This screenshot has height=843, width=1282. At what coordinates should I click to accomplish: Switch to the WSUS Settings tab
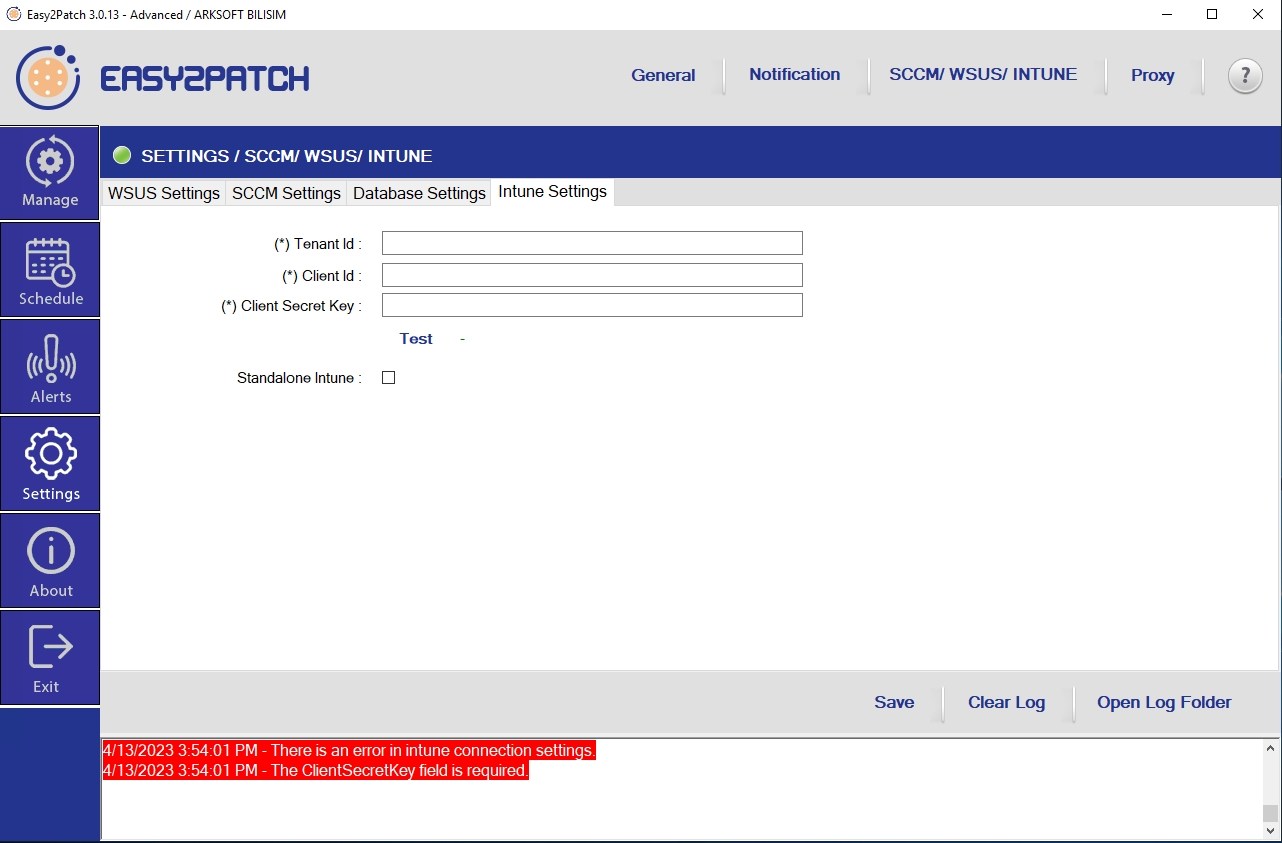tap(164, 193)
